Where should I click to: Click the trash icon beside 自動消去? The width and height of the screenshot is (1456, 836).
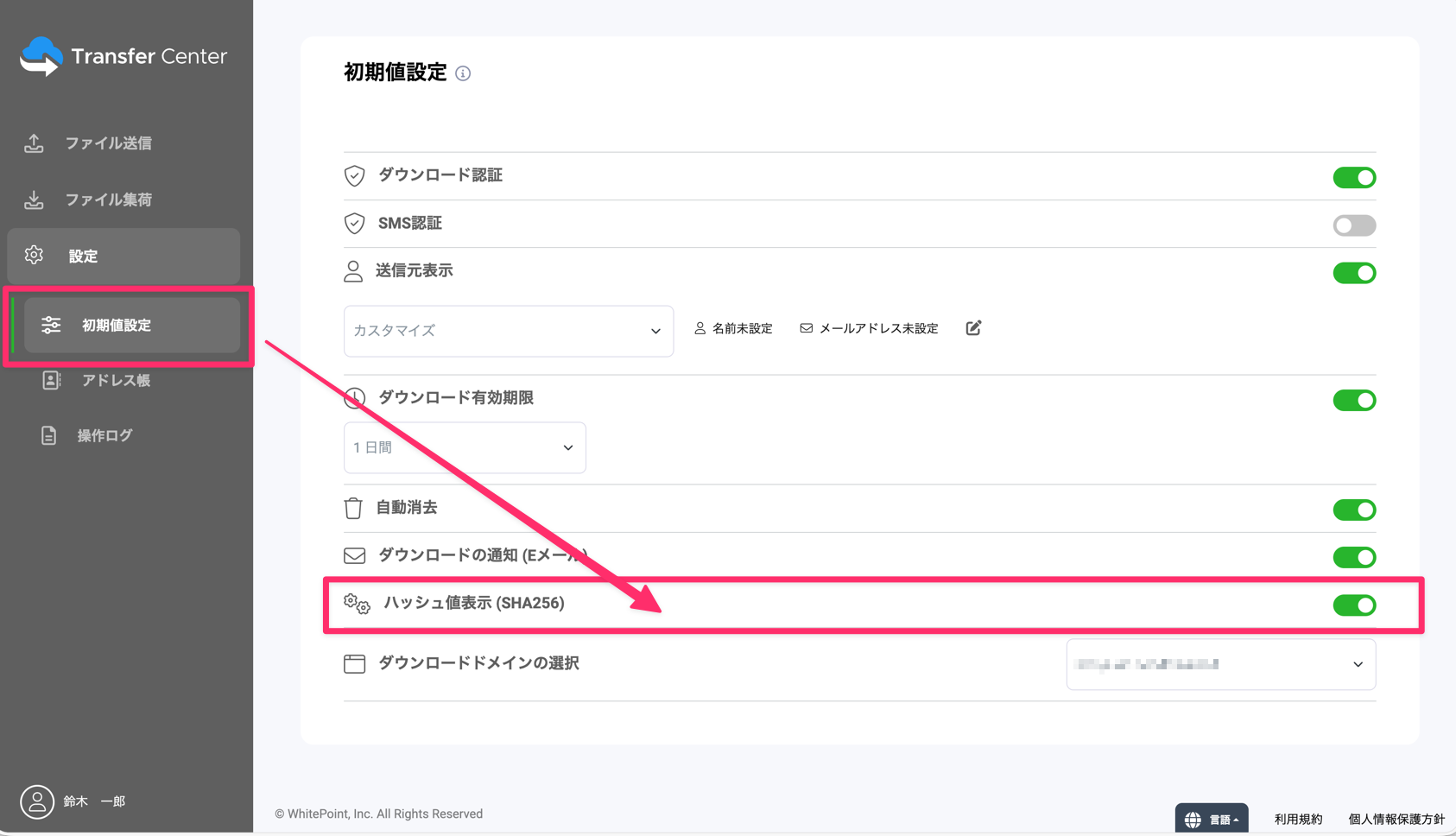(x=353, y=508)
